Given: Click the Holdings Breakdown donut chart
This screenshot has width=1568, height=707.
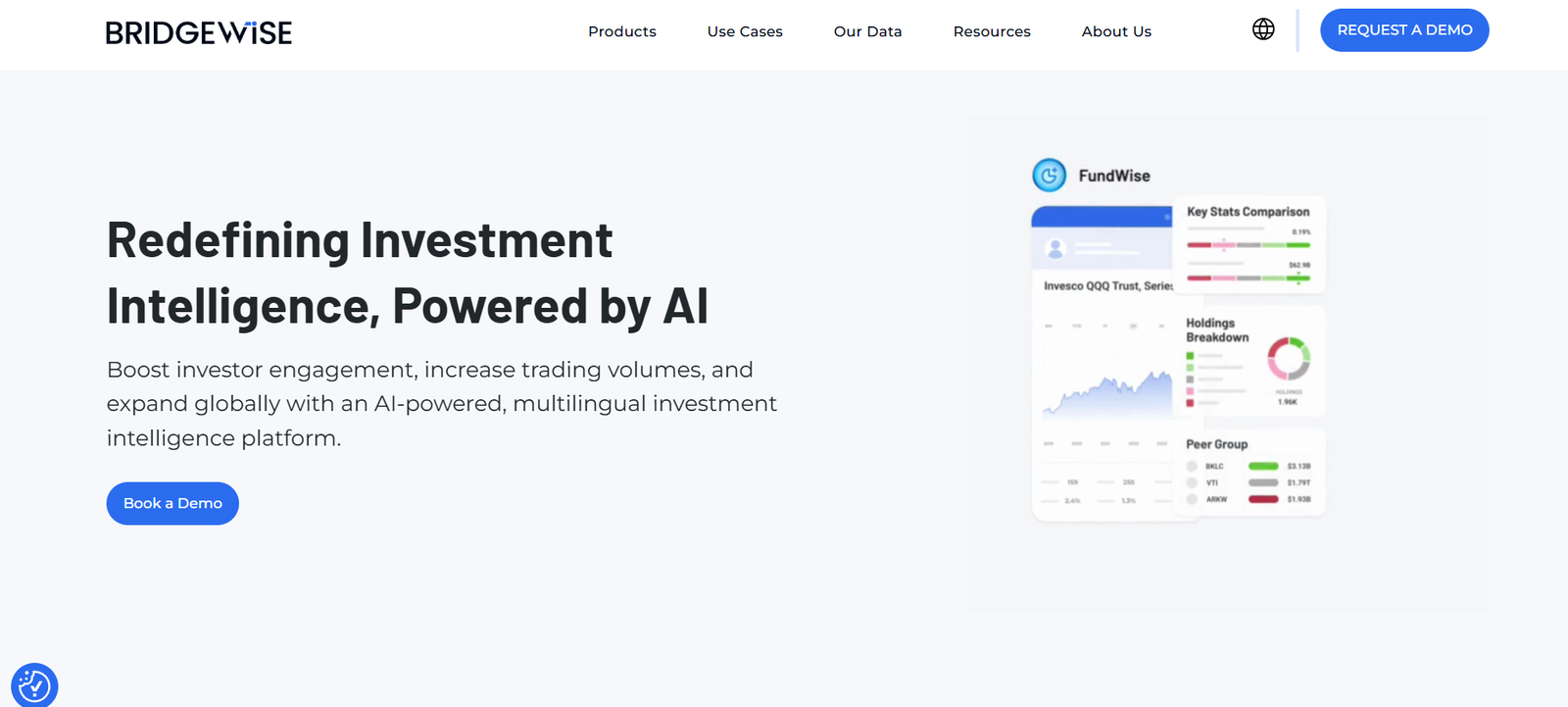Looking at the screenshot, I should click(x=1289, y=359).
